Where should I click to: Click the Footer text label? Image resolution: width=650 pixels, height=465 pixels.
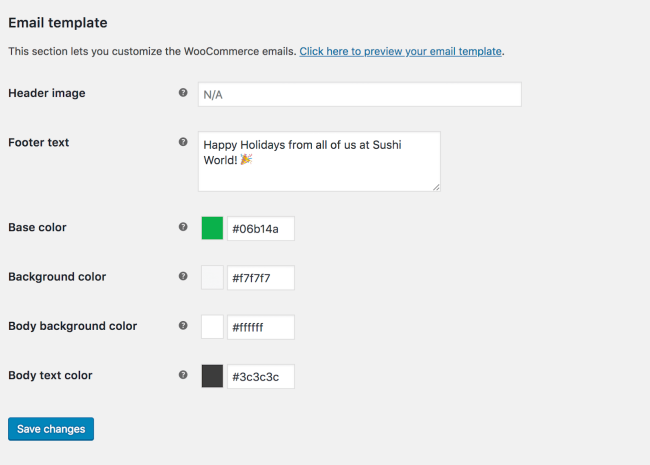pos(39,142)
